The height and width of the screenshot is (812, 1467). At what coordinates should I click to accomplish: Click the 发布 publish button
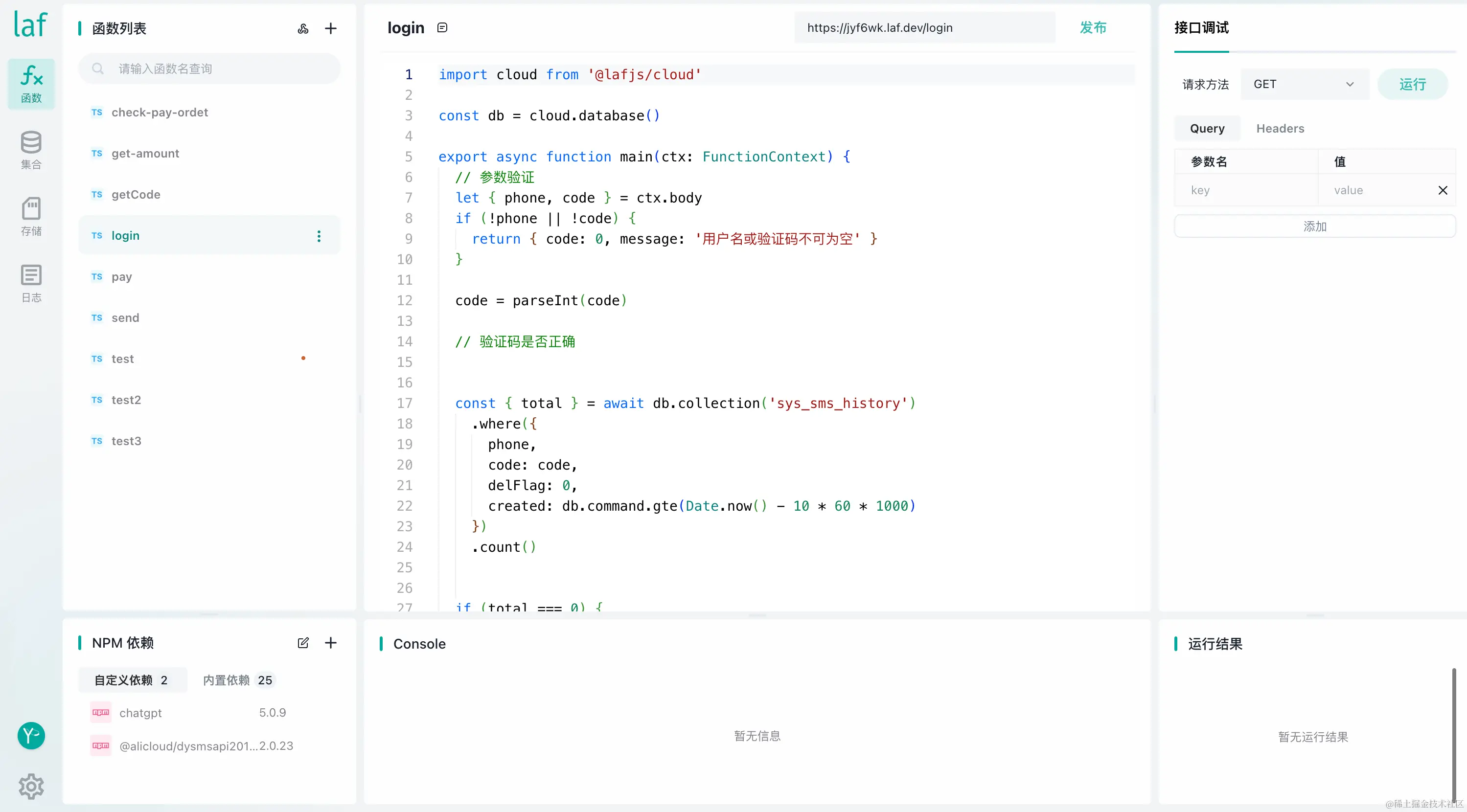(1092, 27)
